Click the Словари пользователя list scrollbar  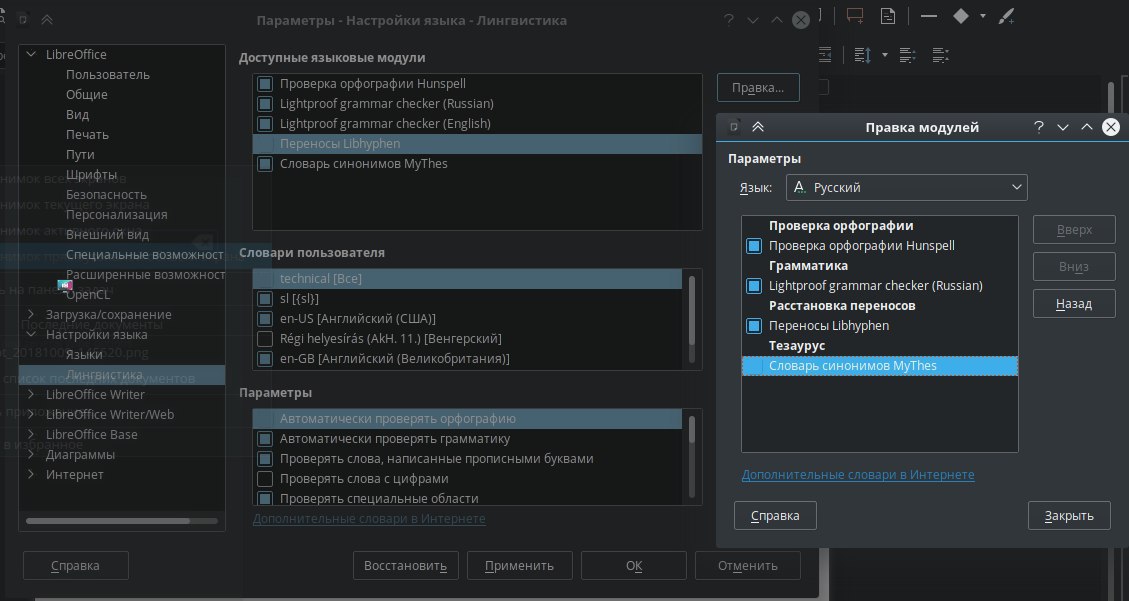[692, 319]
